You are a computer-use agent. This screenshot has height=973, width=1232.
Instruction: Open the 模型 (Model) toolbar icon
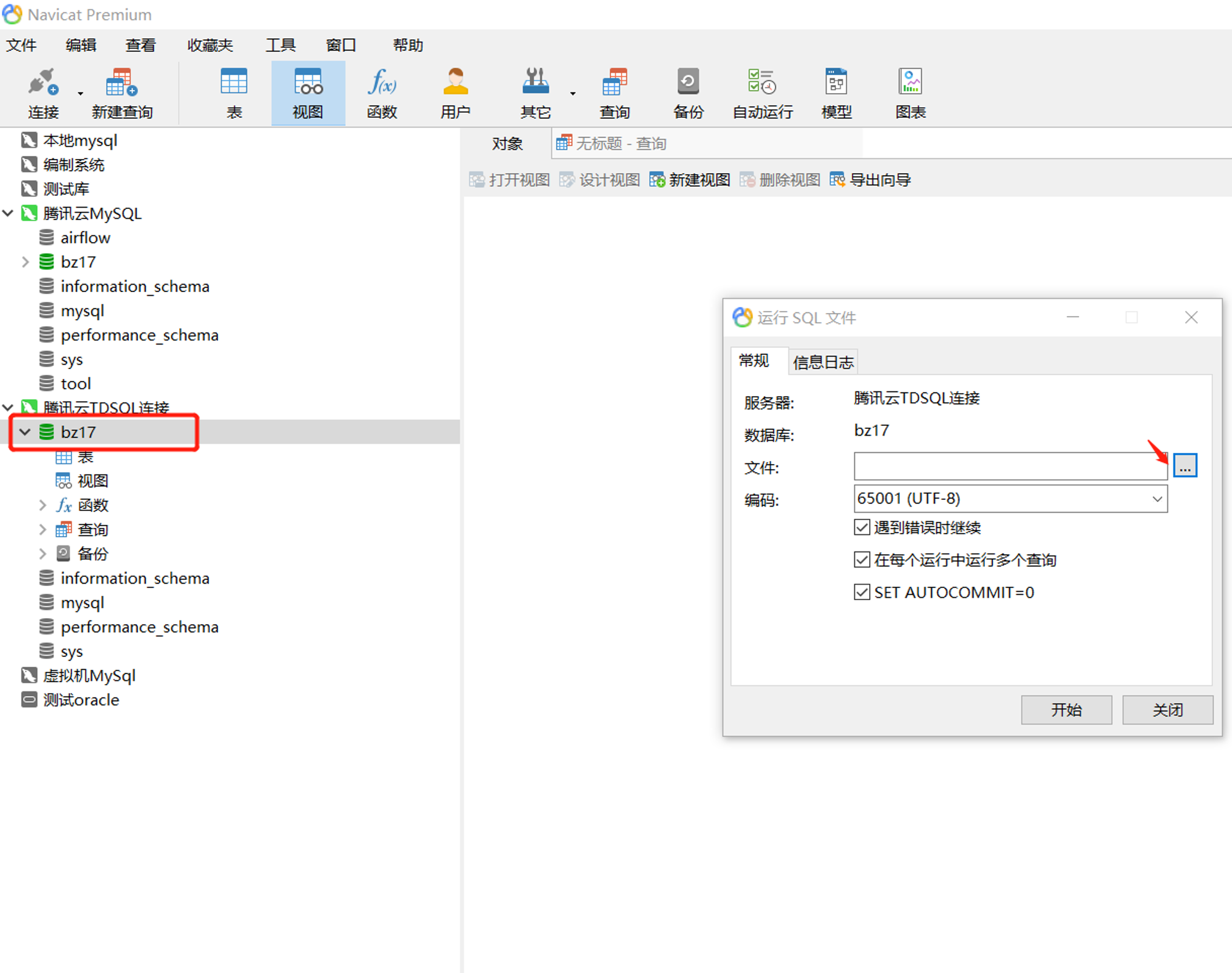pos(837,94)
